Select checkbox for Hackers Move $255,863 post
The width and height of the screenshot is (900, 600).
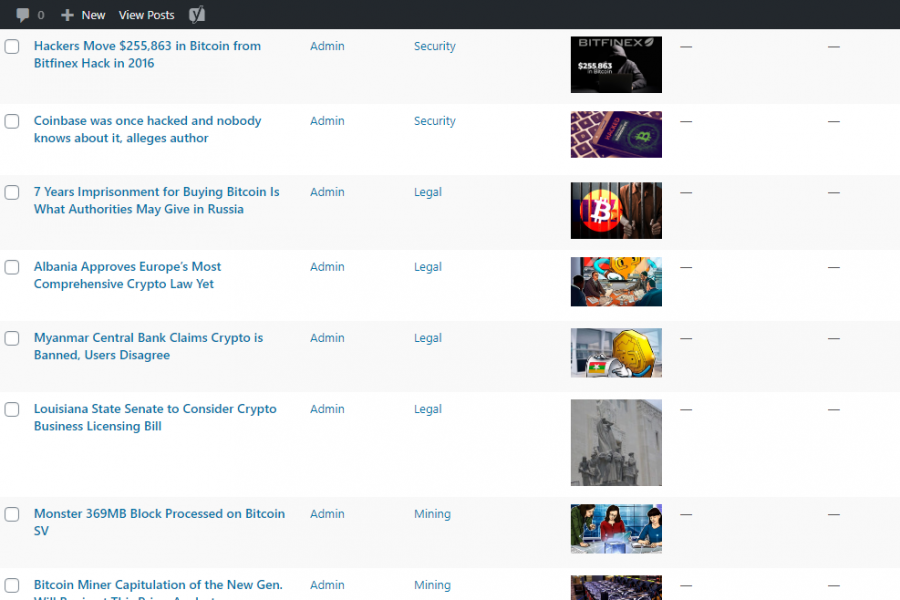coord(12,47)
